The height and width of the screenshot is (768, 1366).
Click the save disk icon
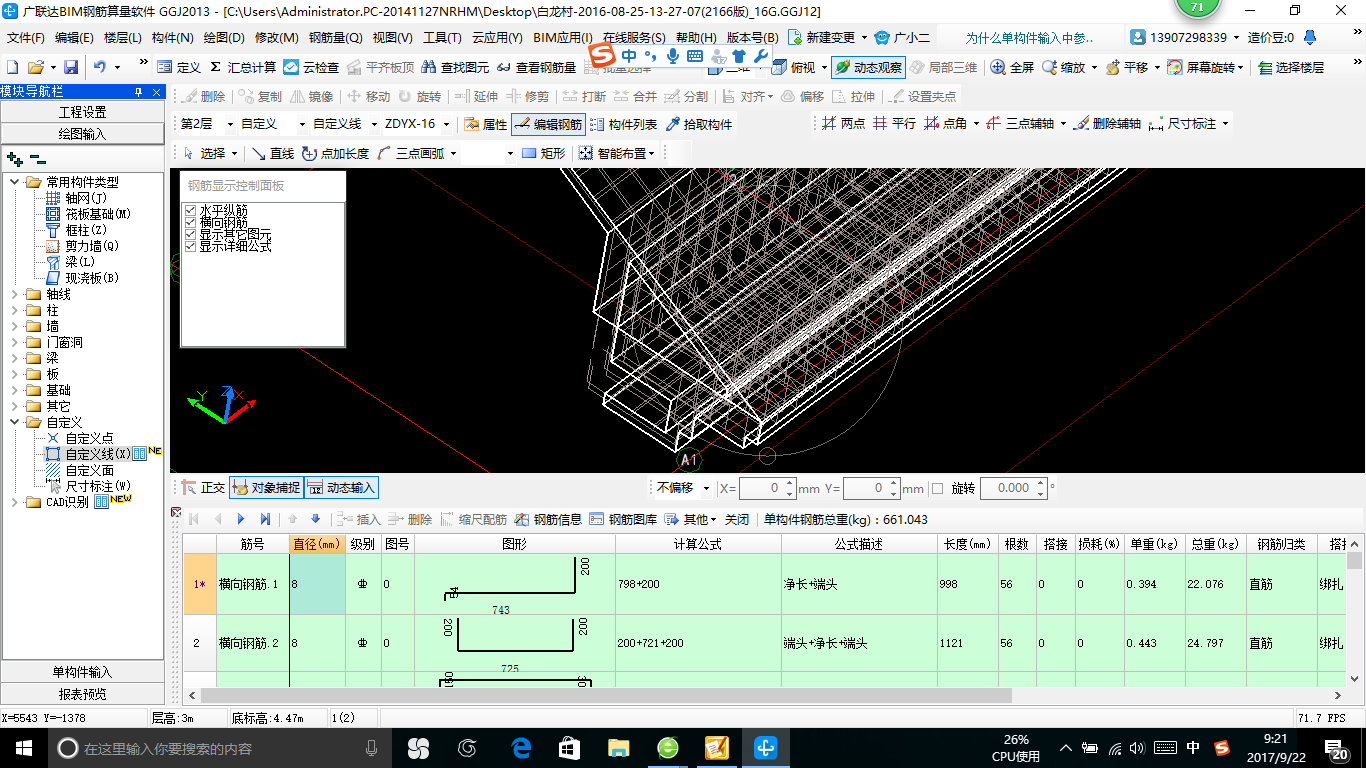[x=71, y=67]
